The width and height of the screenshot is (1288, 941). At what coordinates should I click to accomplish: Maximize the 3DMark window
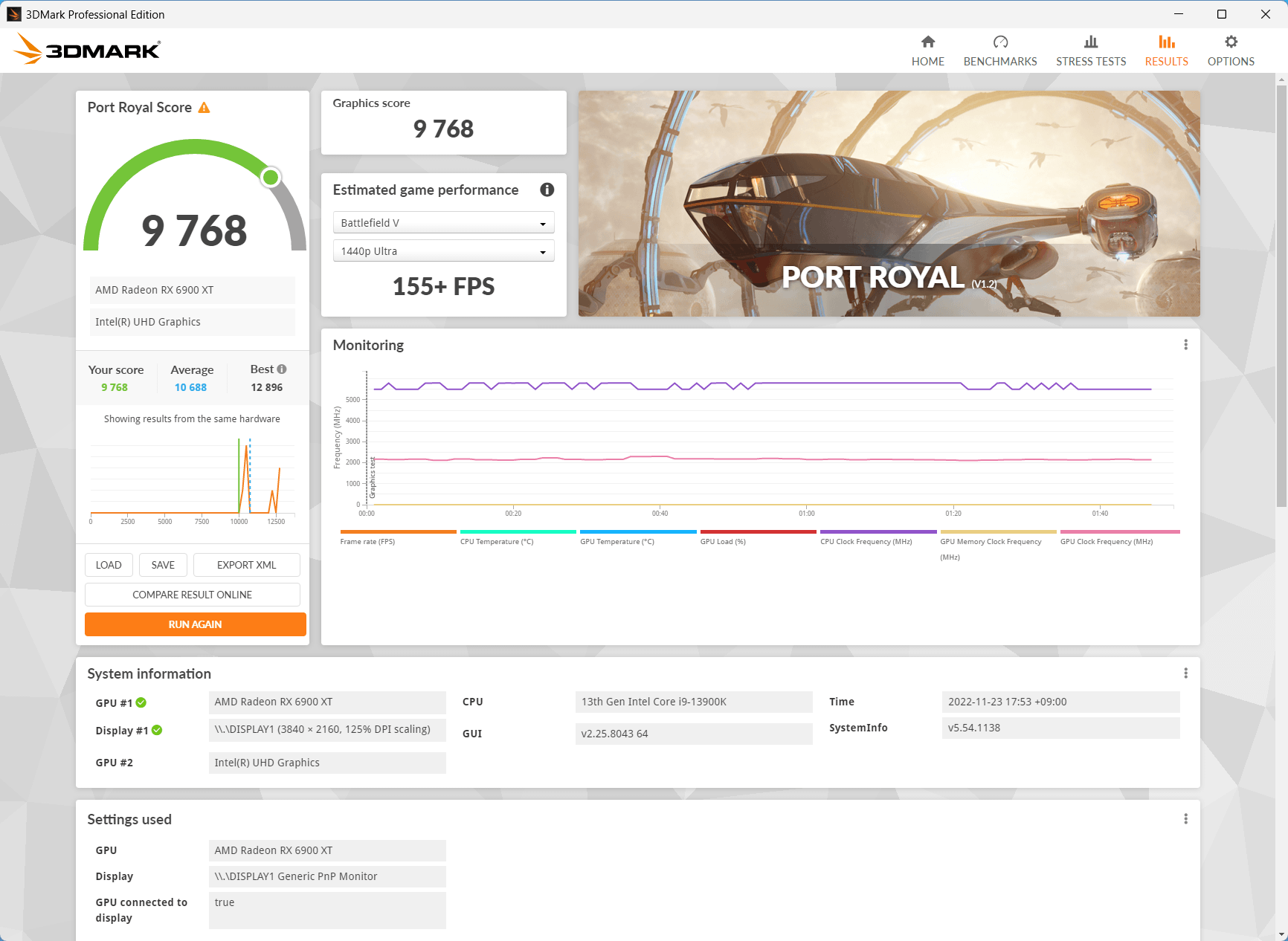[1222, 14]
